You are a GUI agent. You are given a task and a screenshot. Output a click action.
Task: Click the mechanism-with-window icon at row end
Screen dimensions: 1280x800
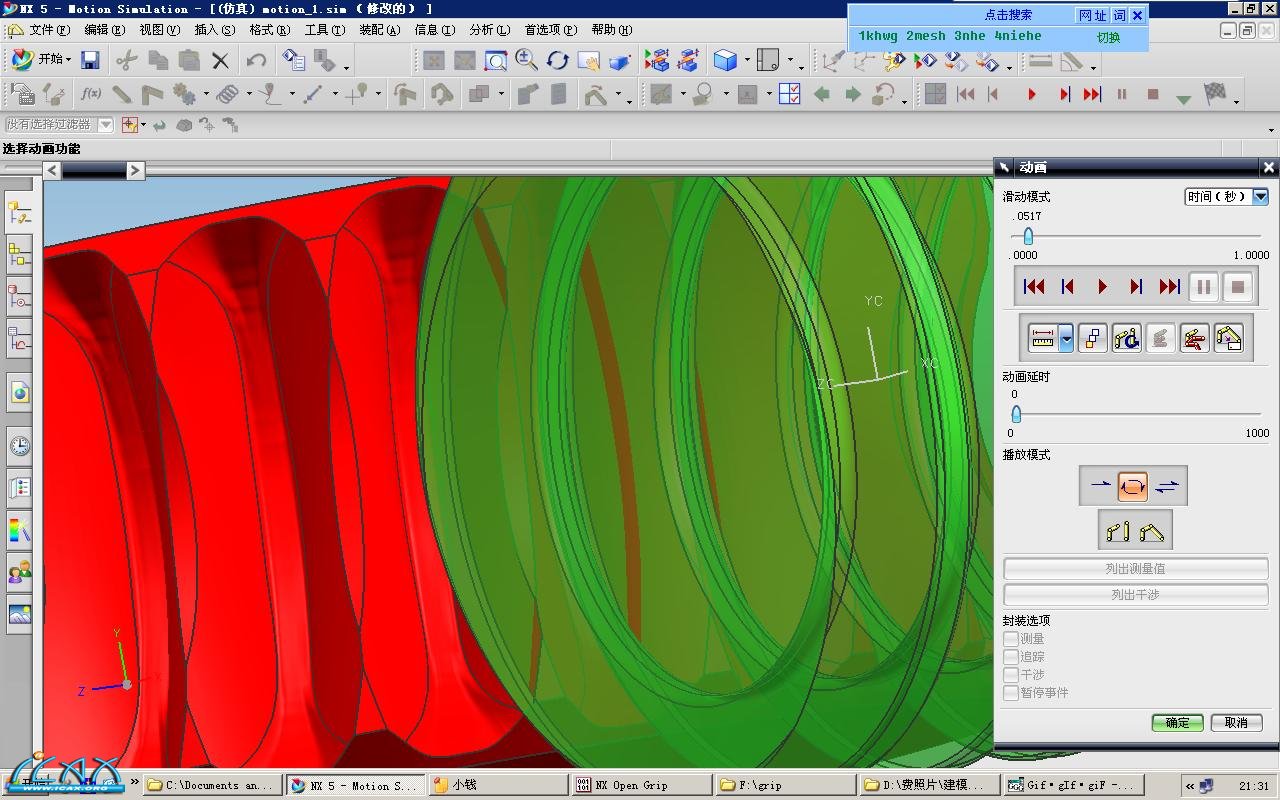pos(1228,339)
